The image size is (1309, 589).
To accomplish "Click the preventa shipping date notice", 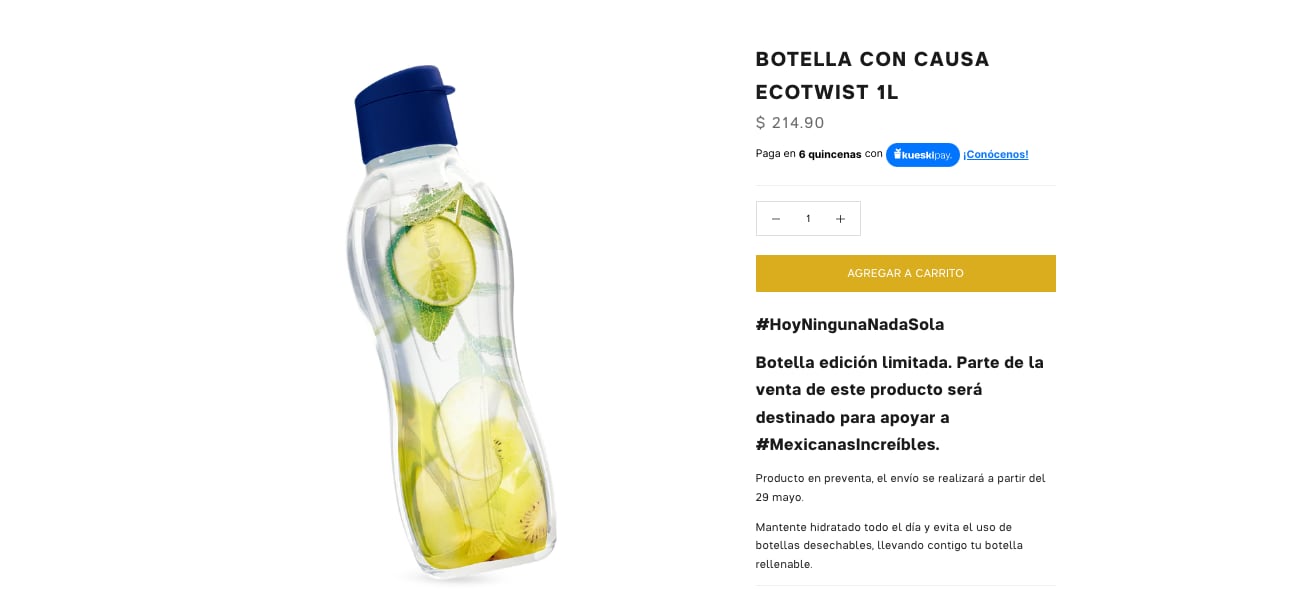I will [x=900, y=487].
